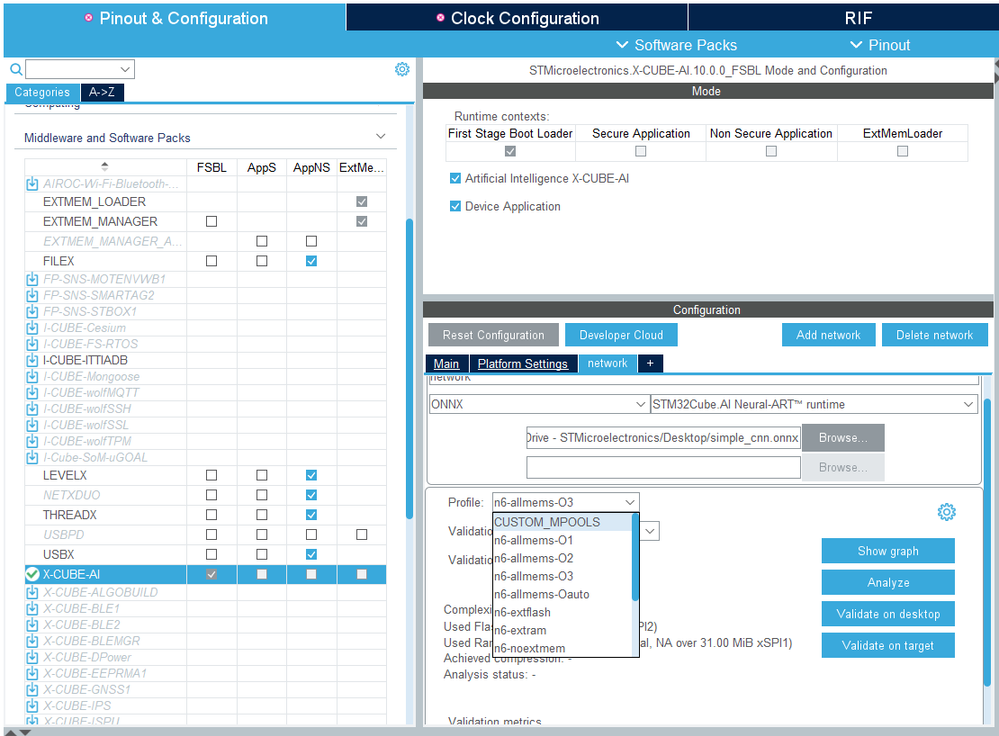Open the categories settings gear icon
Screen dimensions: 999x736
pos(402,69)
